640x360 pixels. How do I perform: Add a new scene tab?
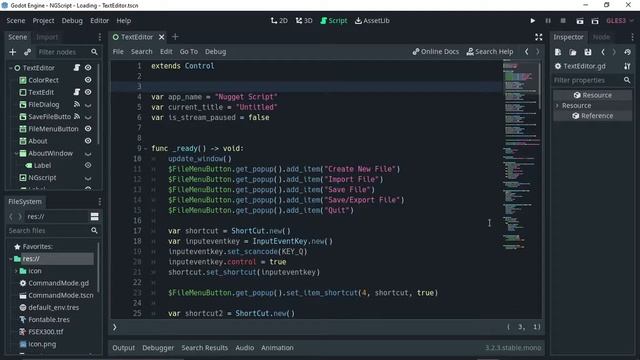click(x=175, y=37)
